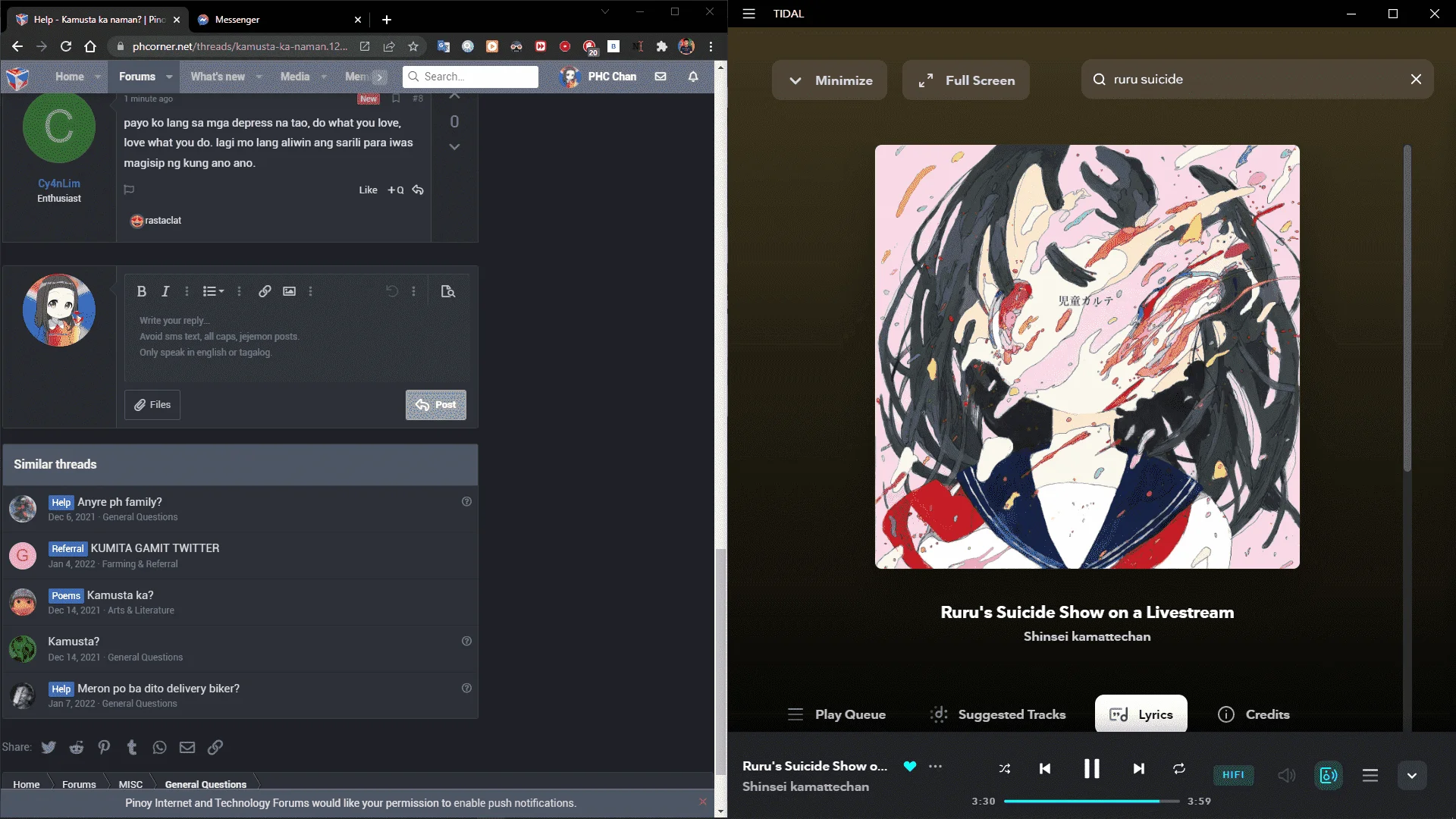
Task: Expand What's new dropdown arrow
Action: [x=259, y=77]
